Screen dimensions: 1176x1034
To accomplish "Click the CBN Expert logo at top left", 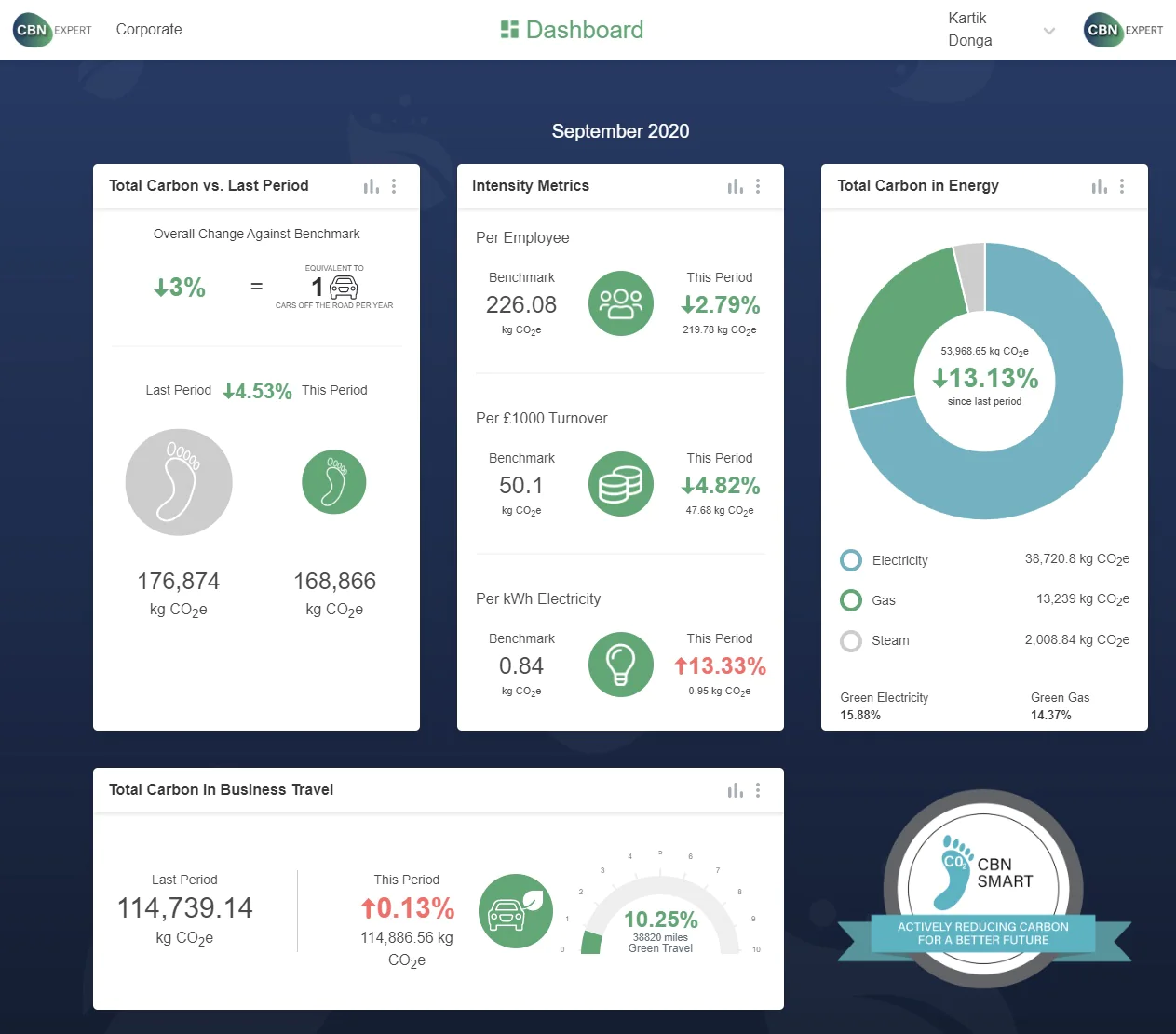I will coord(53,30).
